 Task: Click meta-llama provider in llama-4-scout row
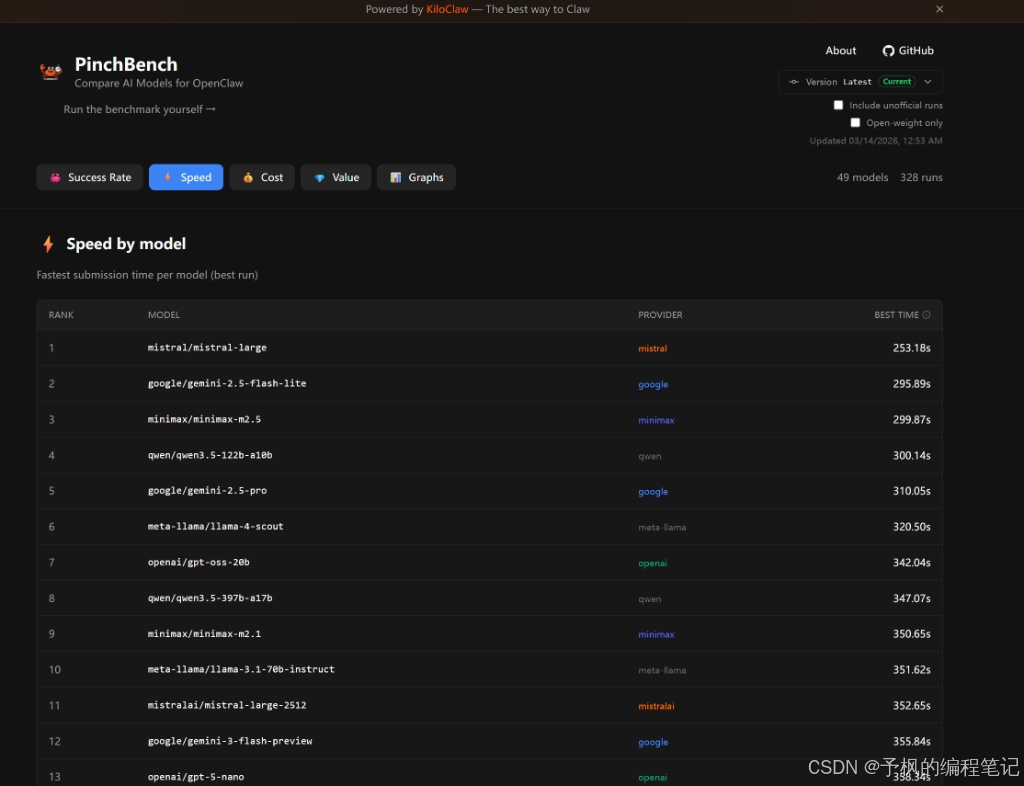pyautogui.click(x=662, y=527)
